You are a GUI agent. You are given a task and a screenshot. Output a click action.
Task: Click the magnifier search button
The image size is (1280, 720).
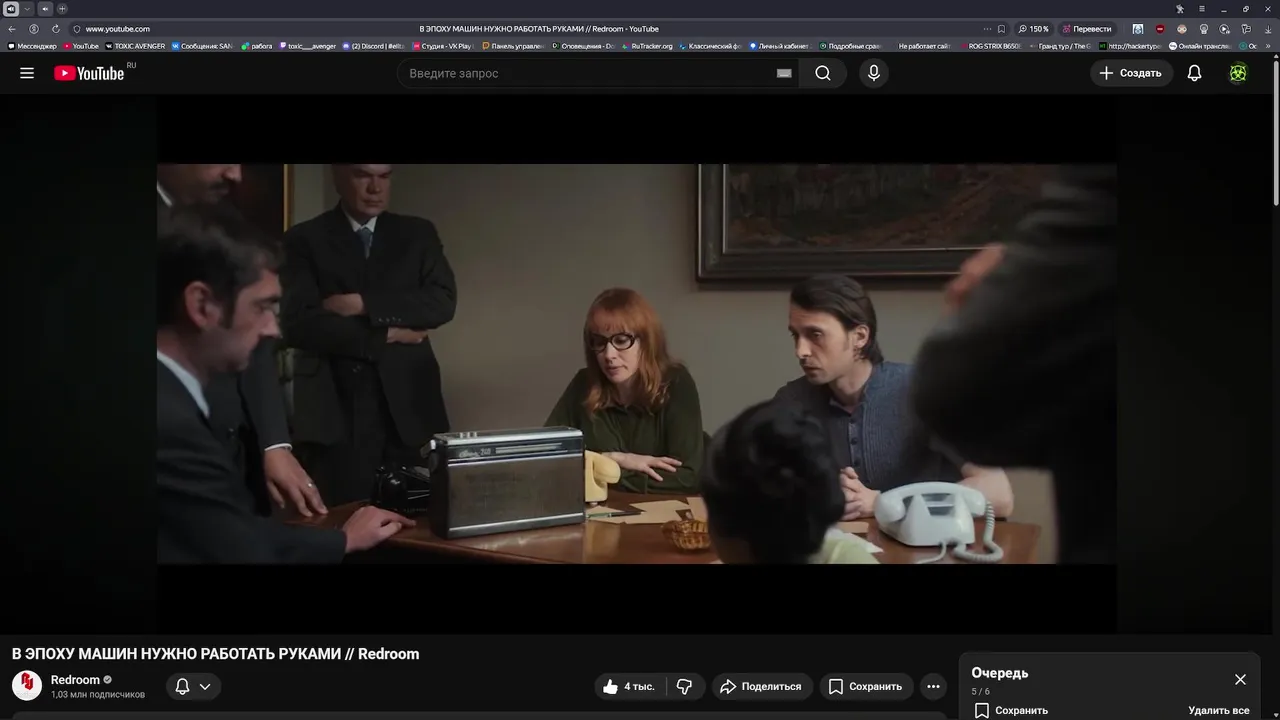[x=823, y=73]
